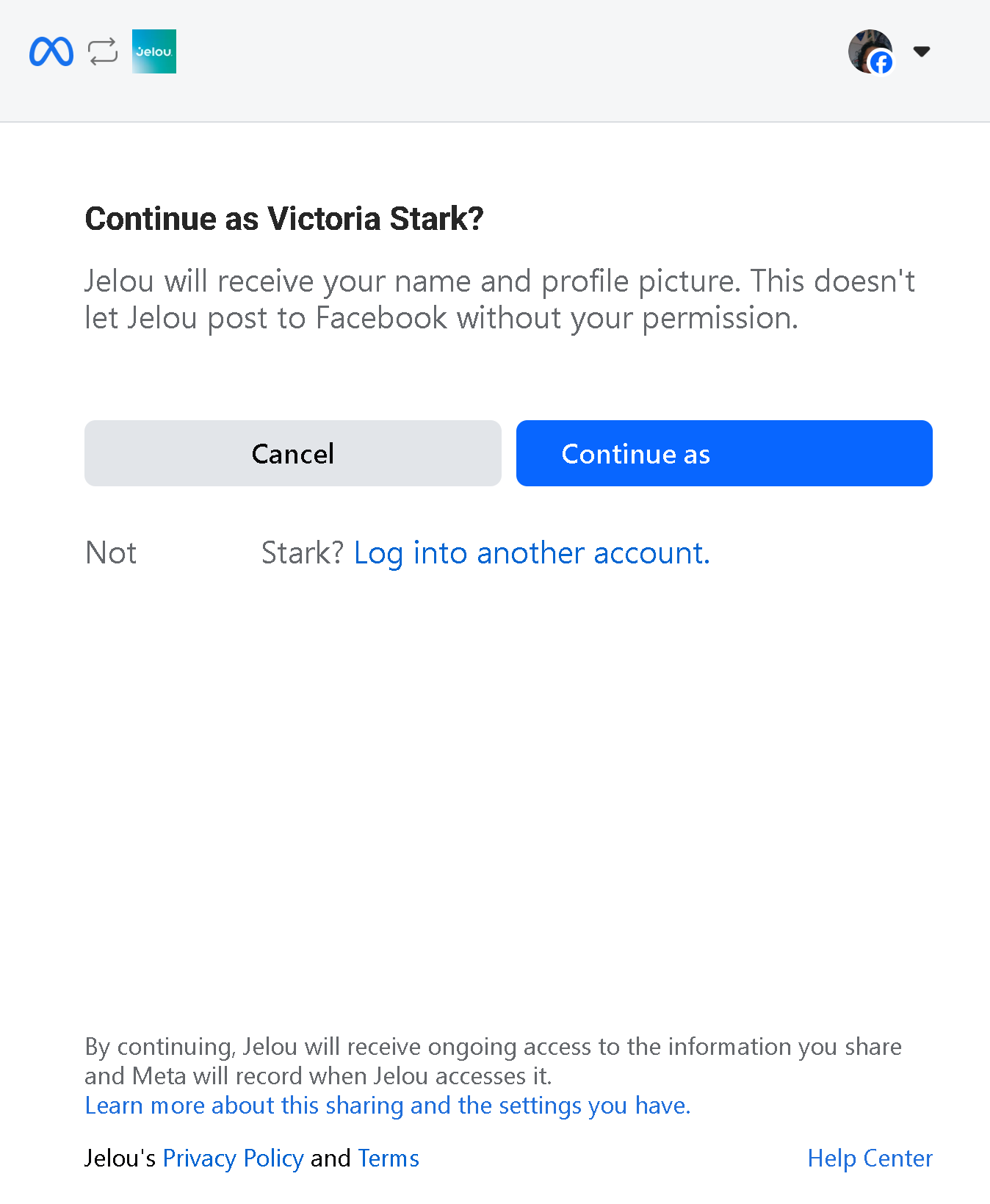Viewport: 990px width, 1204px height.
Task: Click the swap arrows icon between logos
Action: (x=103, y=51)
